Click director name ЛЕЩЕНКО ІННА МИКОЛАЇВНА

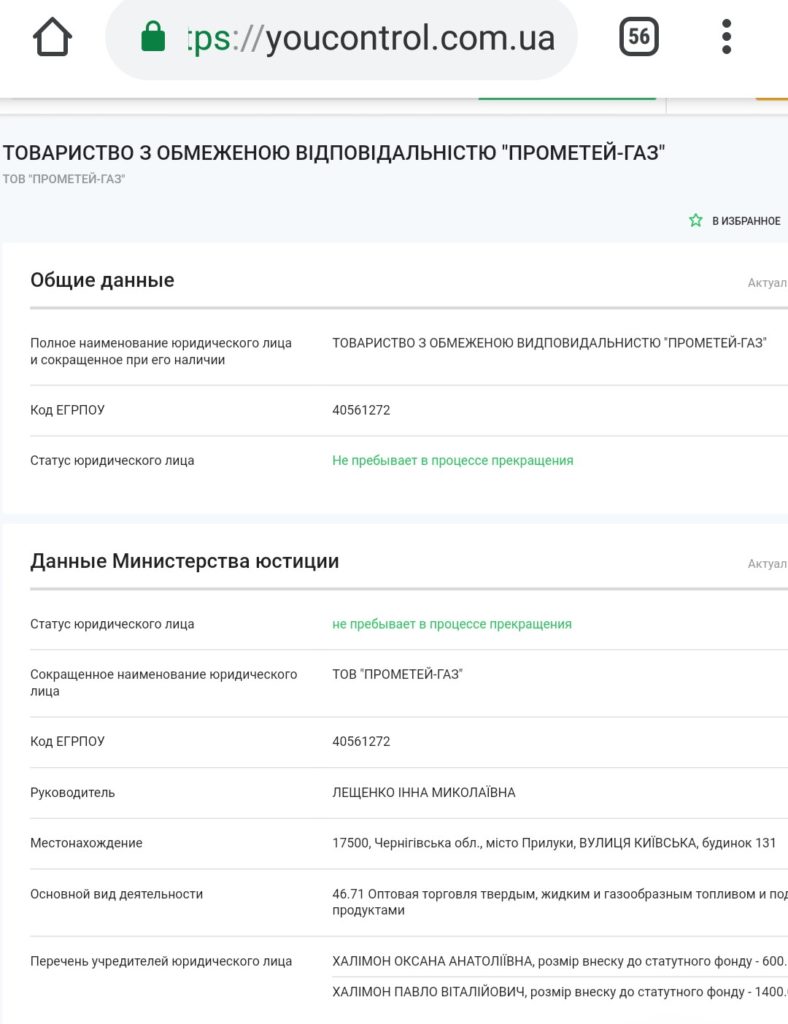424,793
